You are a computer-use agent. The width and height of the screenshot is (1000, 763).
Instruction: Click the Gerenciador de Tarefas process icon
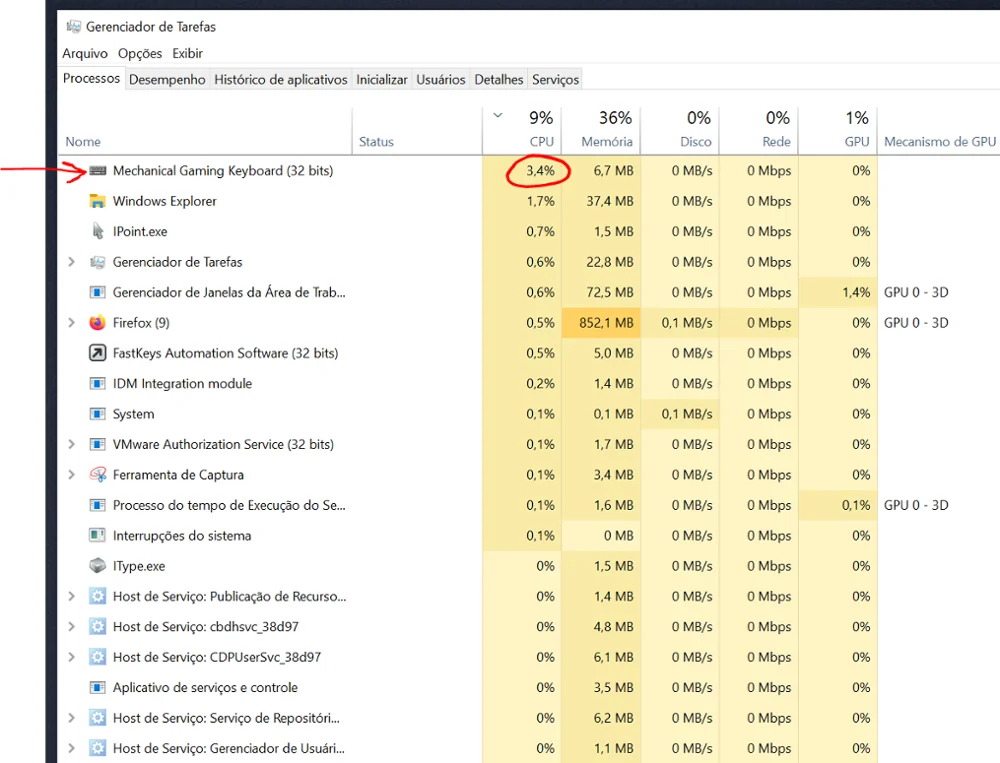(98, 262)
